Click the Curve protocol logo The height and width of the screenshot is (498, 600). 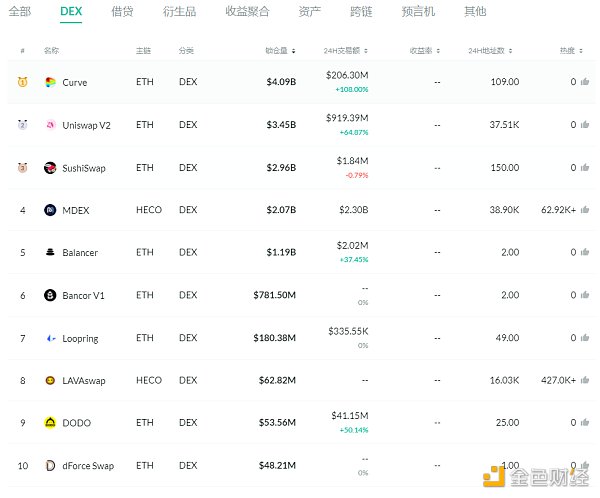(50, 82)
